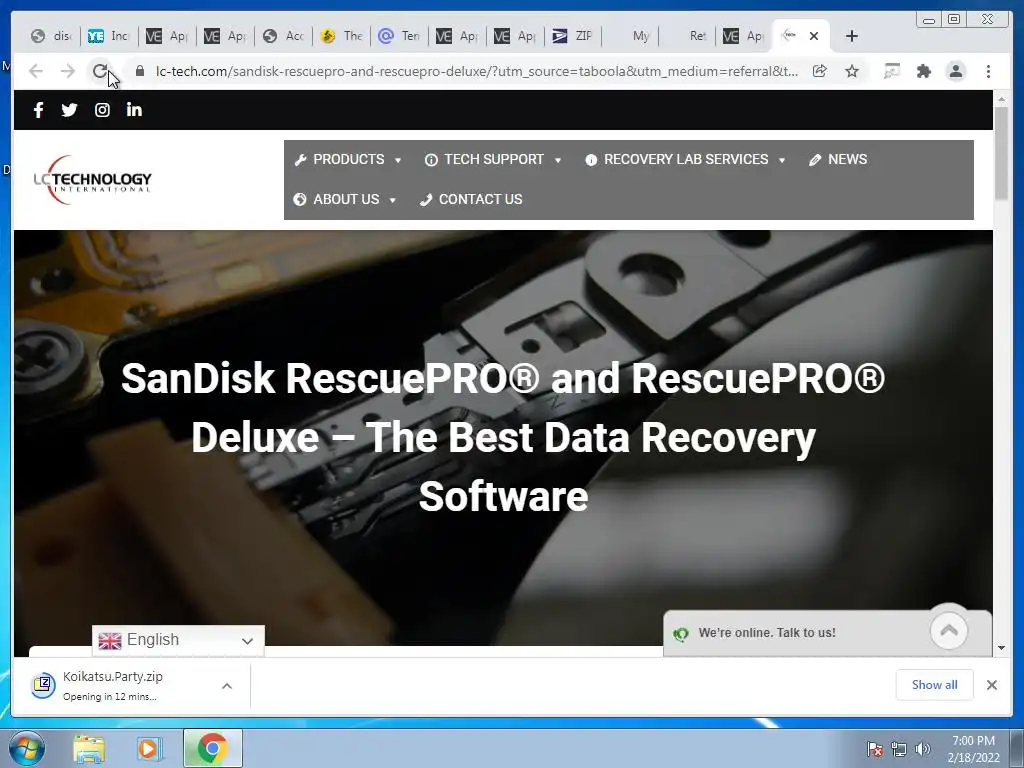Switch to the 'Ten' browser tab
Screen dimensions: 1024x768
pos(399,36)
